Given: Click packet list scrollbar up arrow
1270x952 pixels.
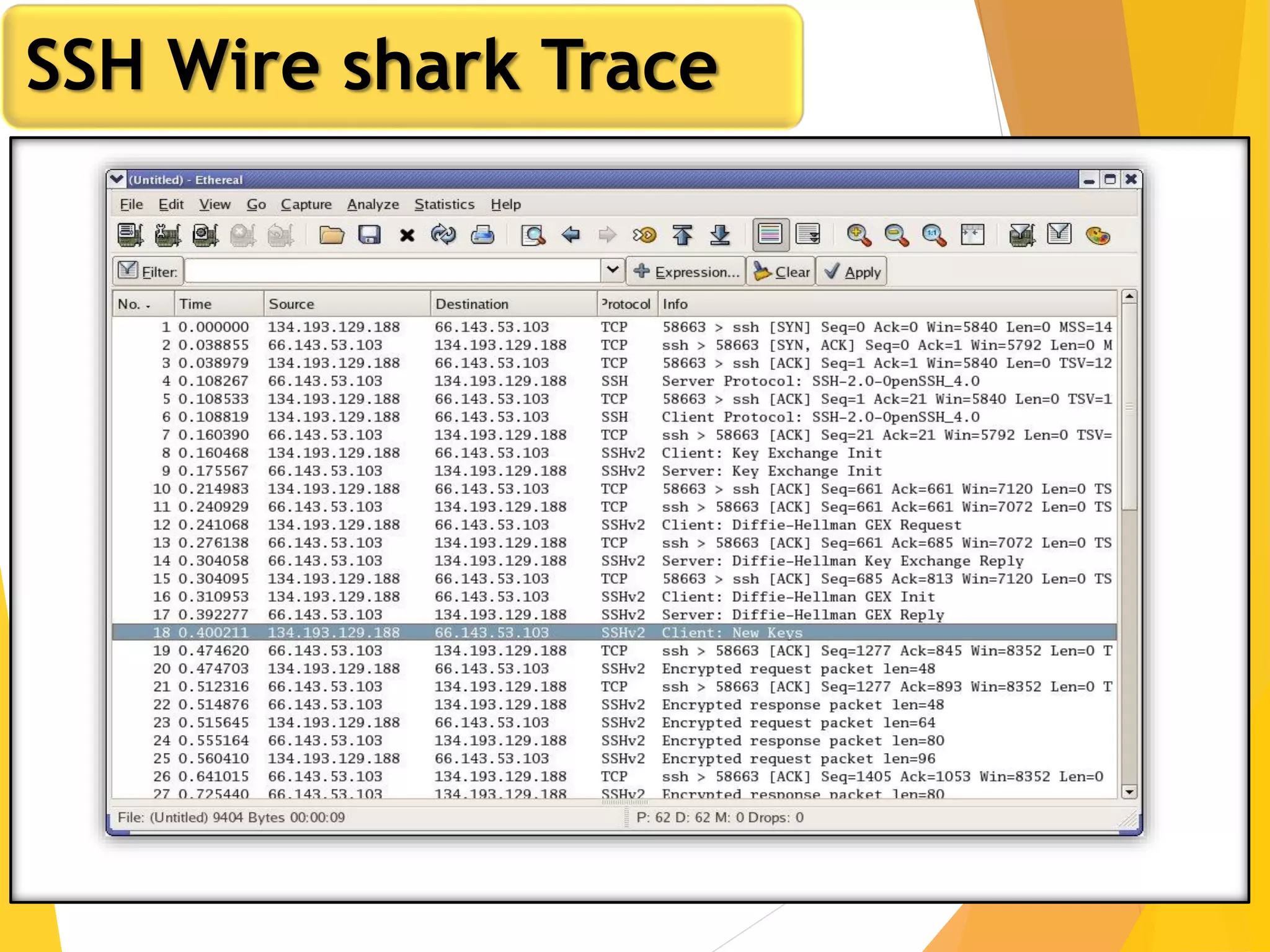Looking at the screenshot, I should coord(1129,297).
